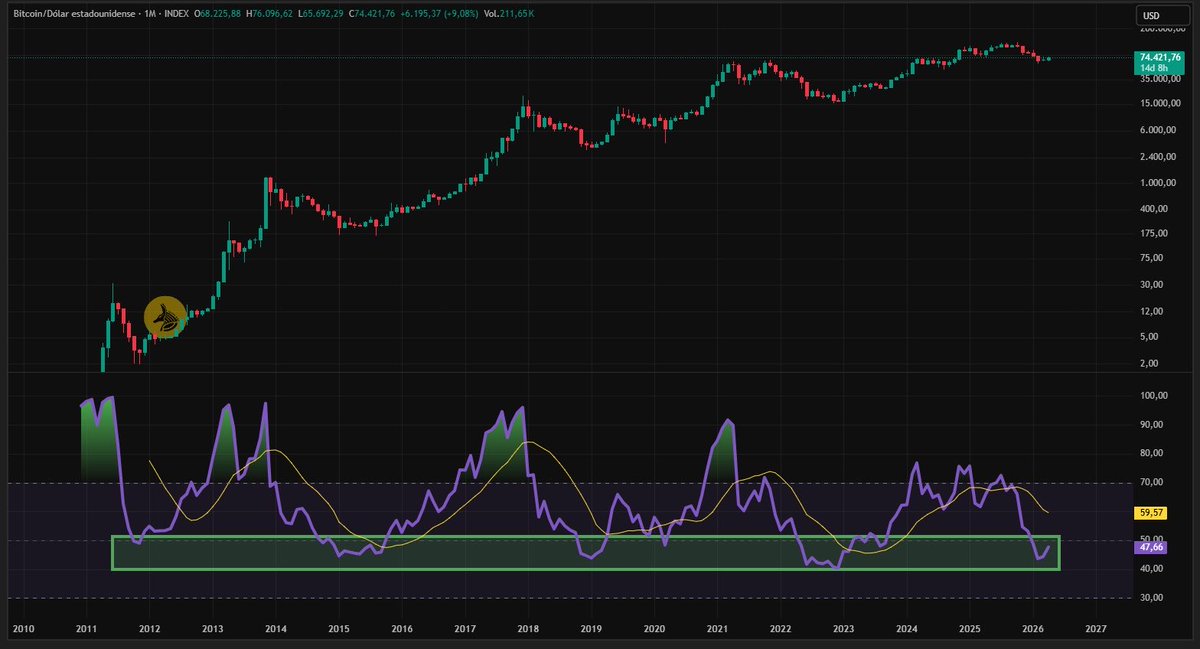Screen dimensions: 1200x649
Task: Click the yellow bull logo watermark
Action: pos(165,317)
